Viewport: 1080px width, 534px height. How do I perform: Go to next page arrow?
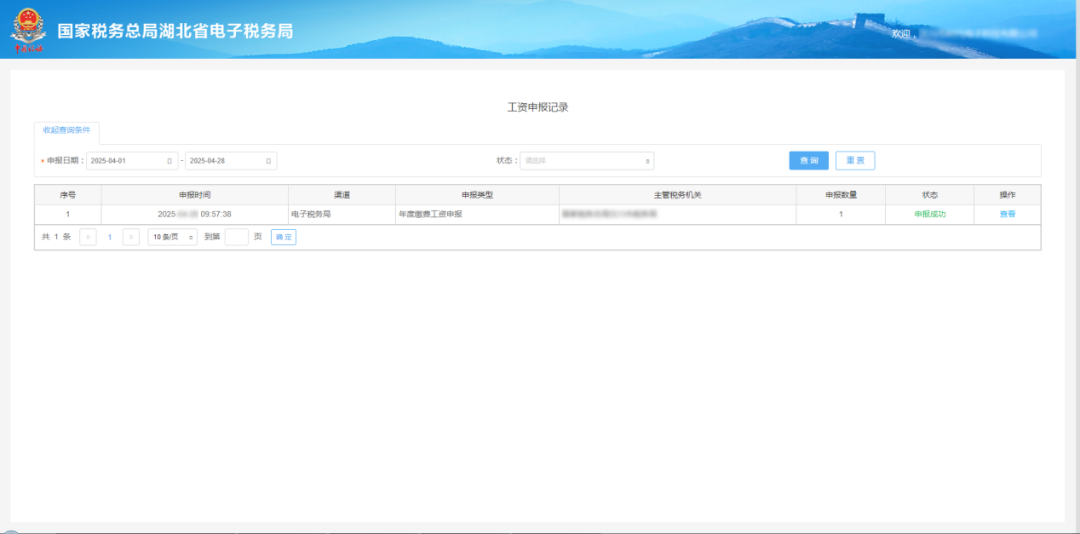tap(130, 237)
